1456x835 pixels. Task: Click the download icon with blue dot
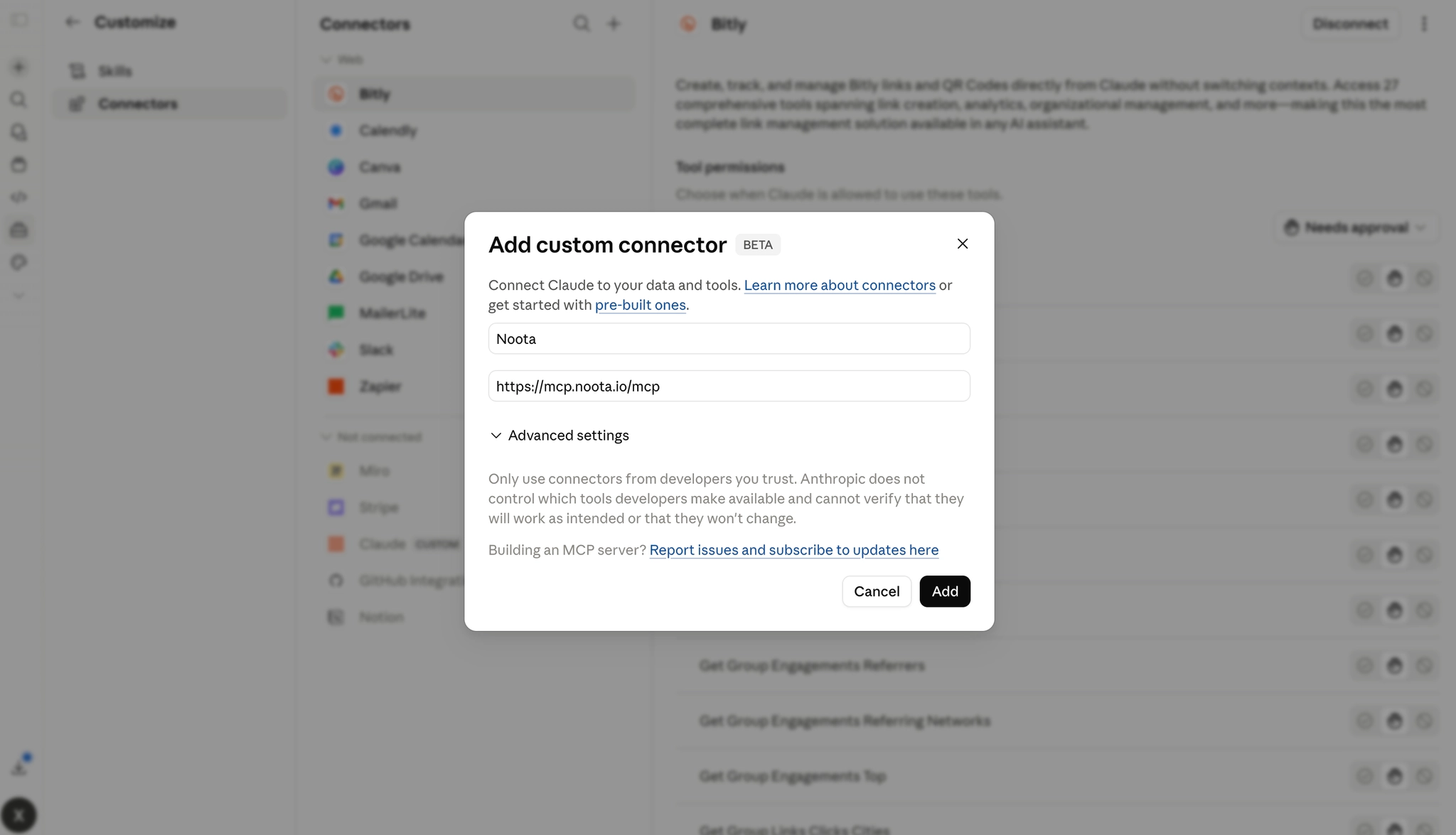(20, 766)
